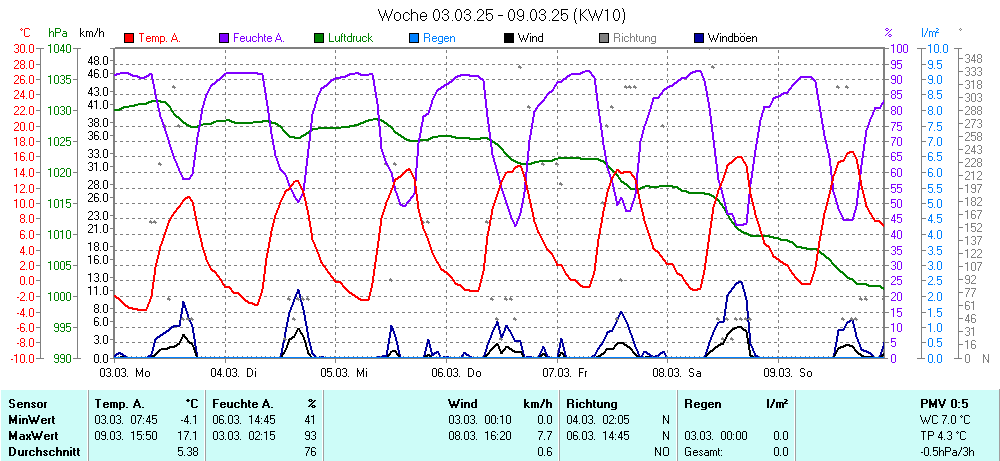
Task: Click the PMV 0:5 header
Action: [x=943, y=403]
